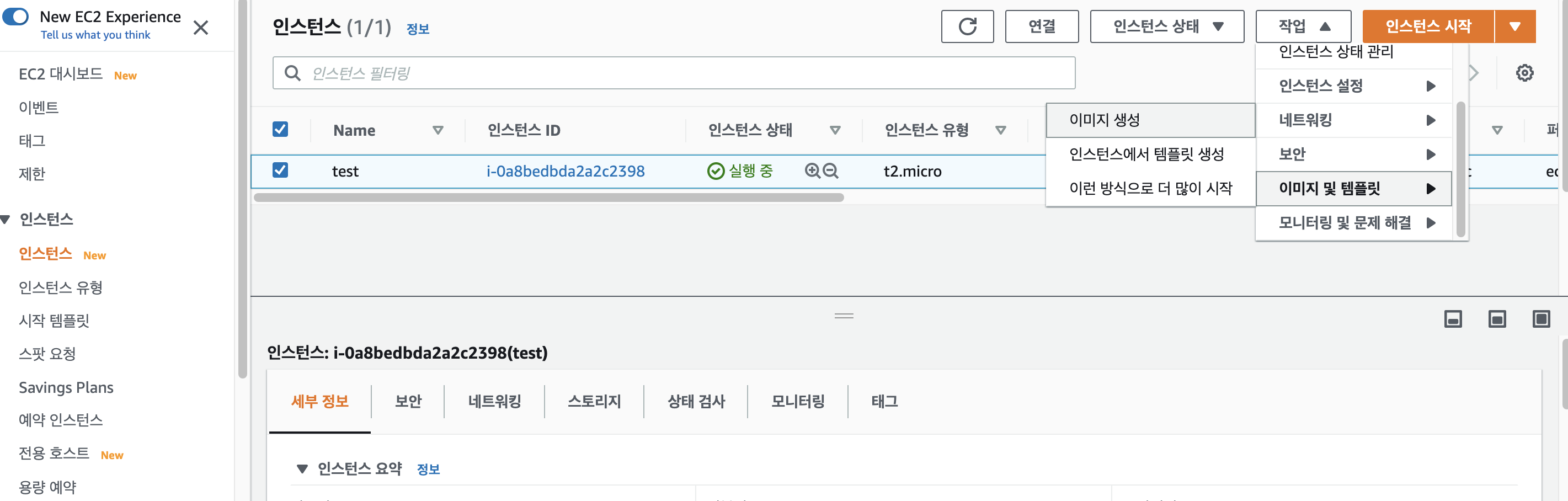Click the t2.micro instance type cell
The height and width of the screenshot is (501, 1568).
pyautogui.click(x=912, y=171)
